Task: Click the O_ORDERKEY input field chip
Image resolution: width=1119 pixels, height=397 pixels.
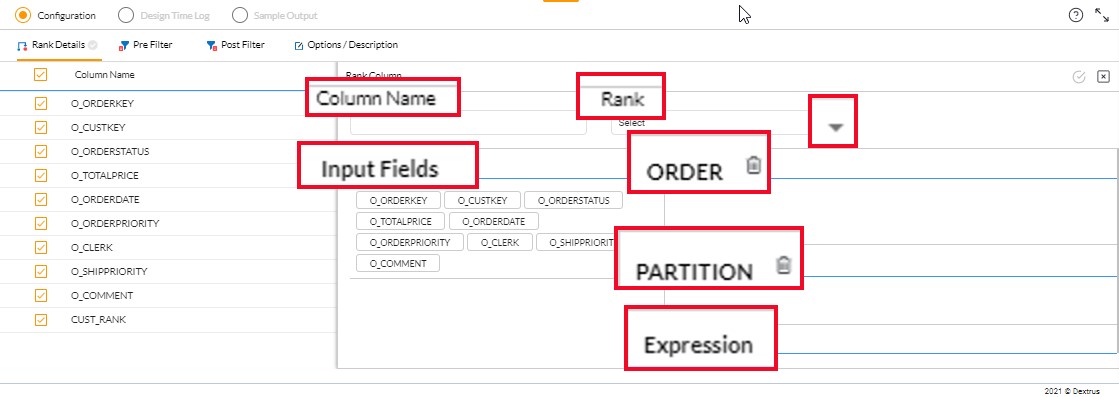Action: click(x=398, y=201)
